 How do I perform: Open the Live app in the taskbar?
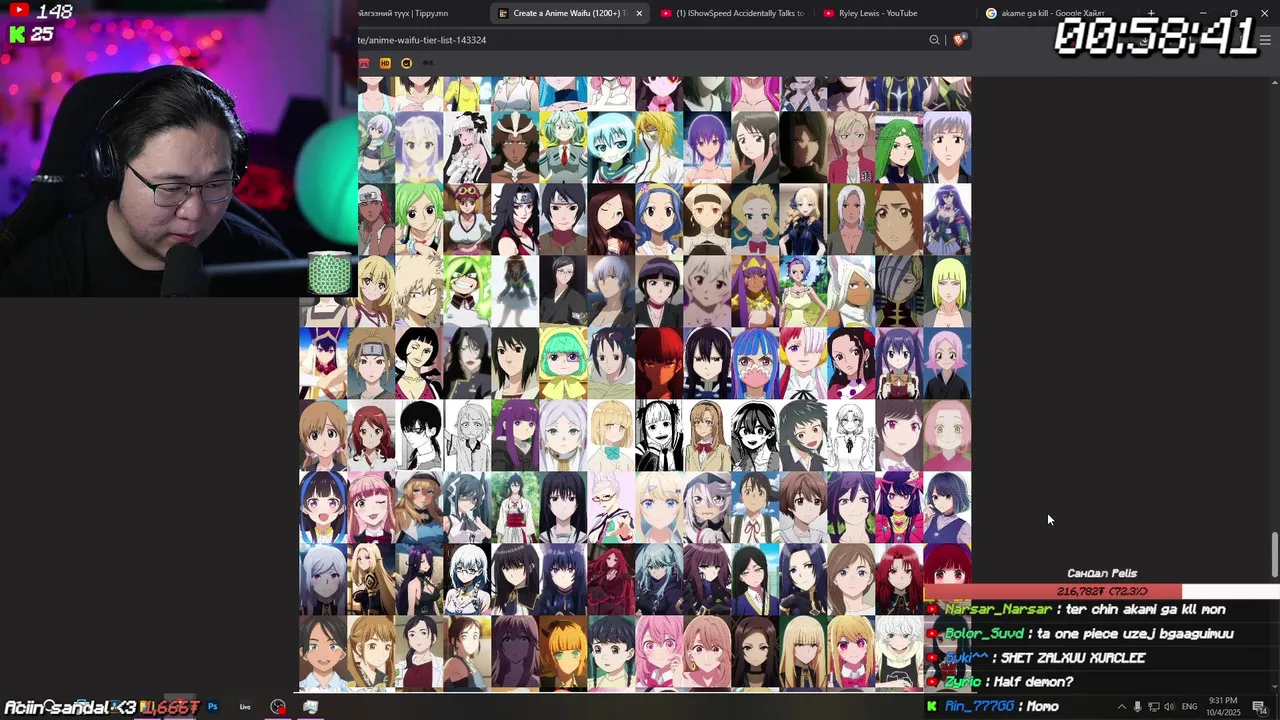tap(245, 707)
